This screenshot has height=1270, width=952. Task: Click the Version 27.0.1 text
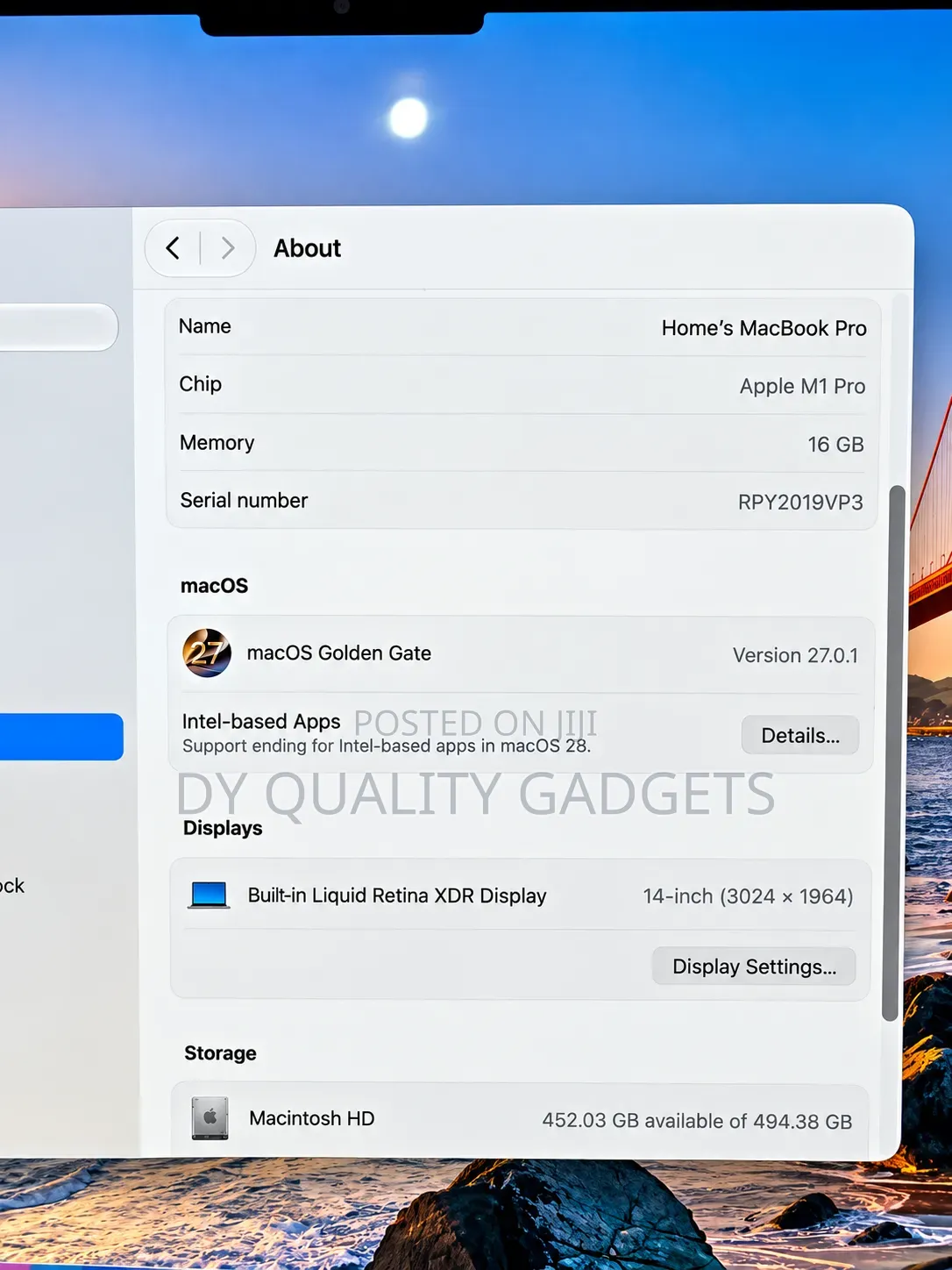(795, 655)
